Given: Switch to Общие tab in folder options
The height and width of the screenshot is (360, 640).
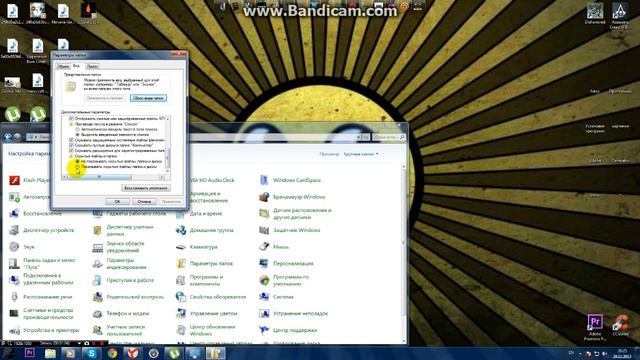Looking at the screenshot, I should pyautogui.click(x=62, y=66).
